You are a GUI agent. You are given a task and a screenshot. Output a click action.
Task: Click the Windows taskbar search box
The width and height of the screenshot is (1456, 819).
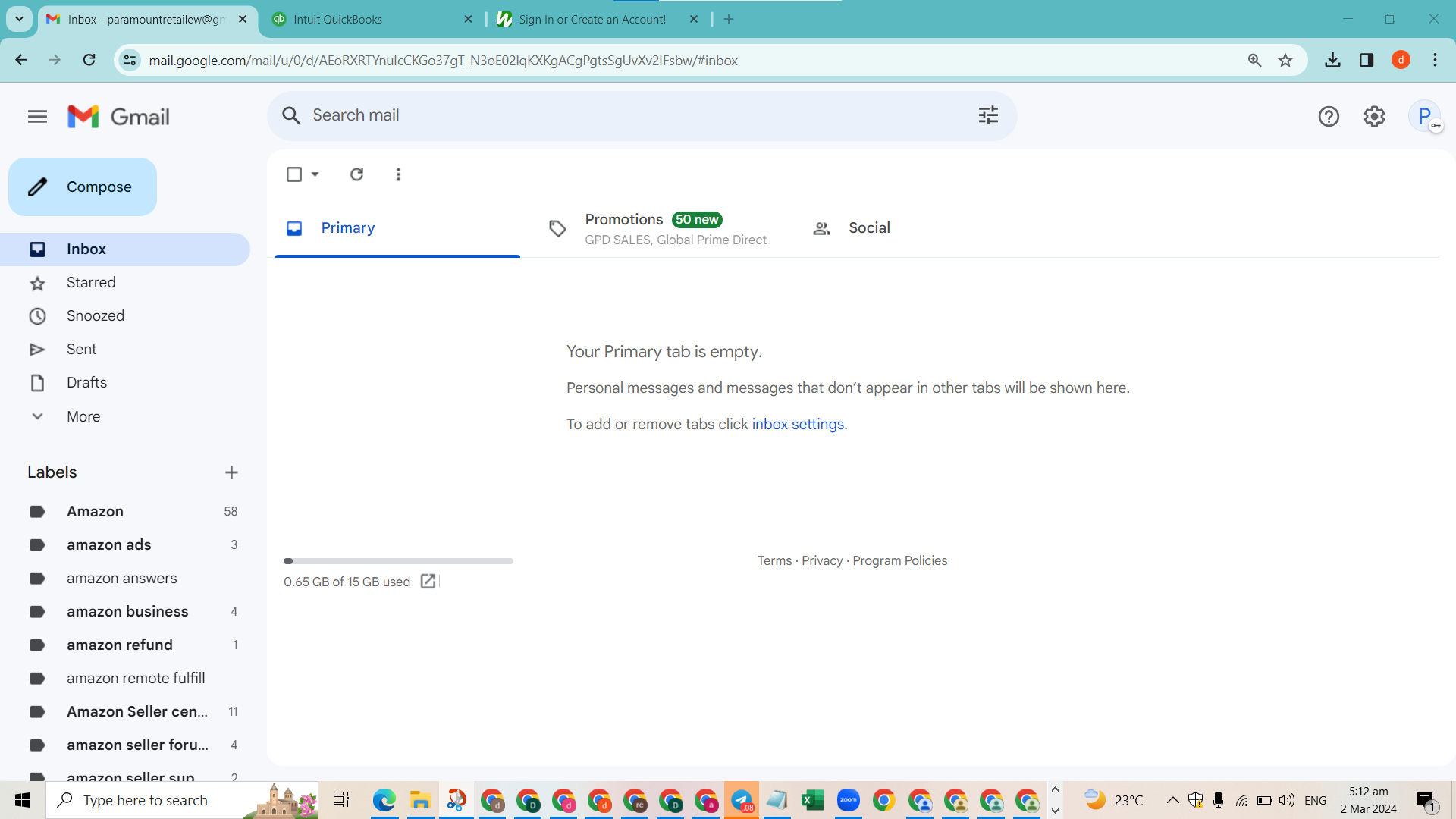(x=182, y=800)
